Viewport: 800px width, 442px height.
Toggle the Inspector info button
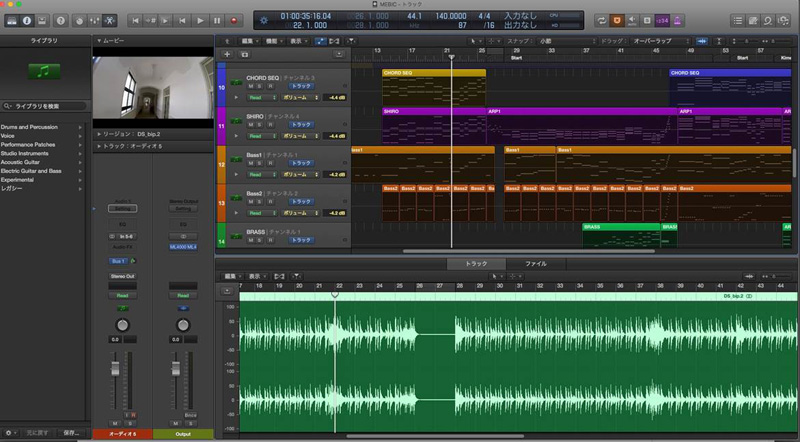click(27, 21)
